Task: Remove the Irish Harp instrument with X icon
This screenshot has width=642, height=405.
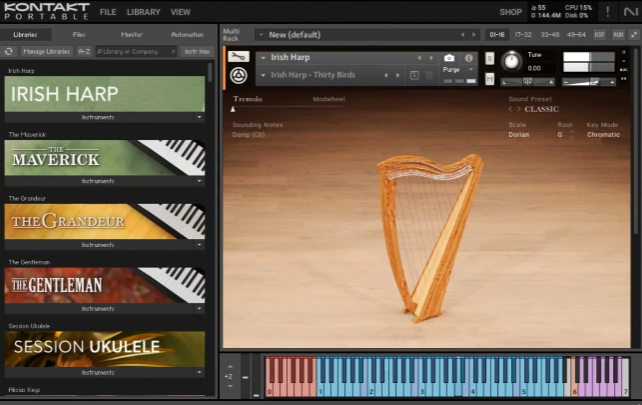Action: 624,52
